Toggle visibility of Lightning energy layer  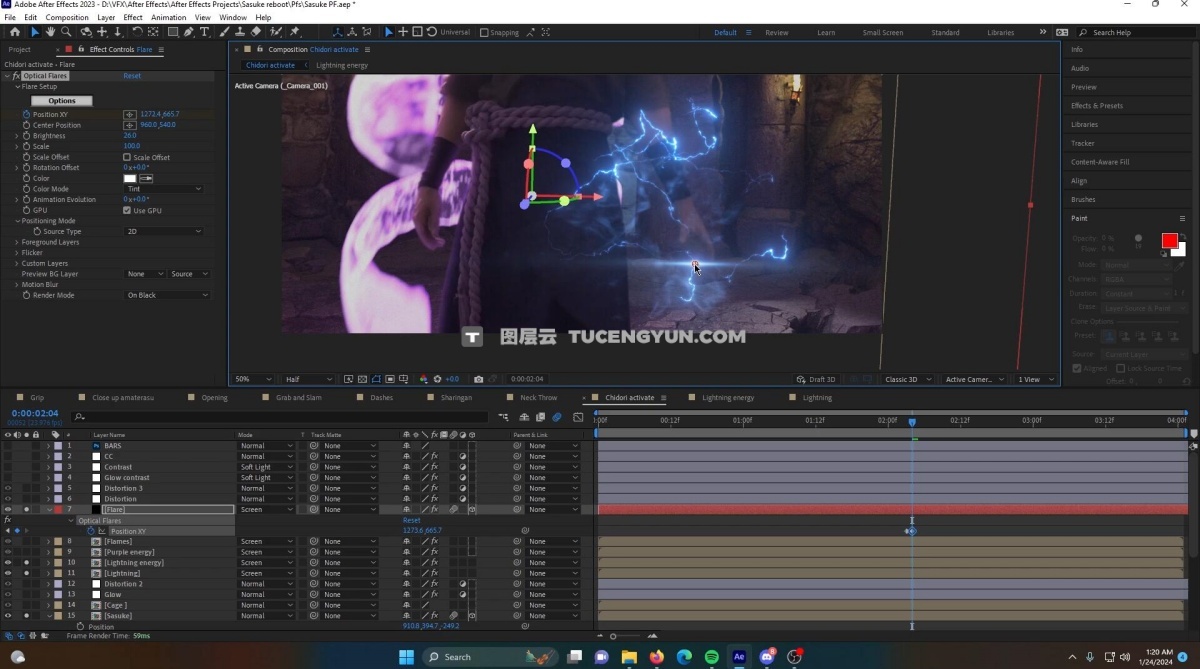point(8,563)
